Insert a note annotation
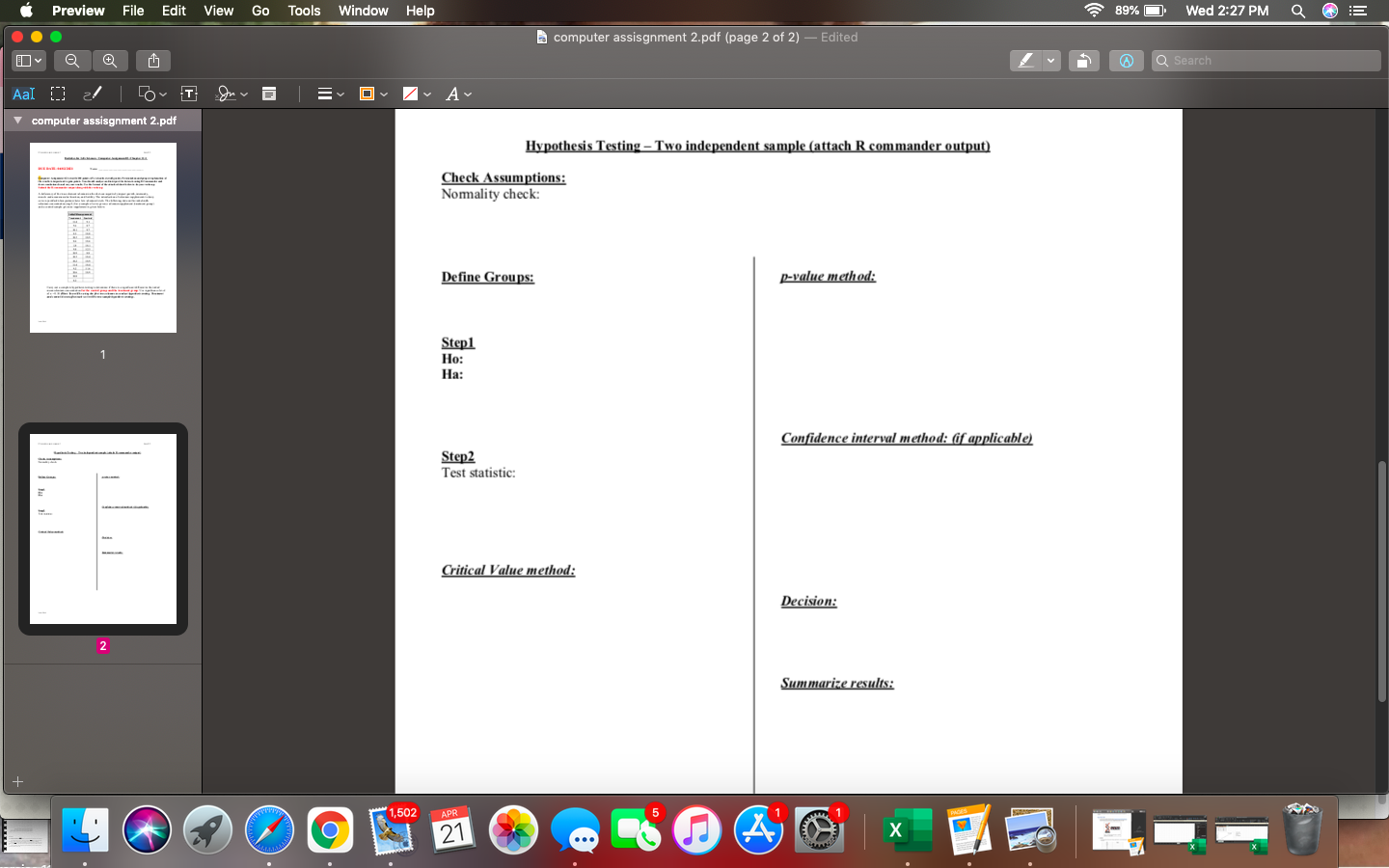Image resolution: width=1389 pixels, height=868 pixels. tap(269, 94)
